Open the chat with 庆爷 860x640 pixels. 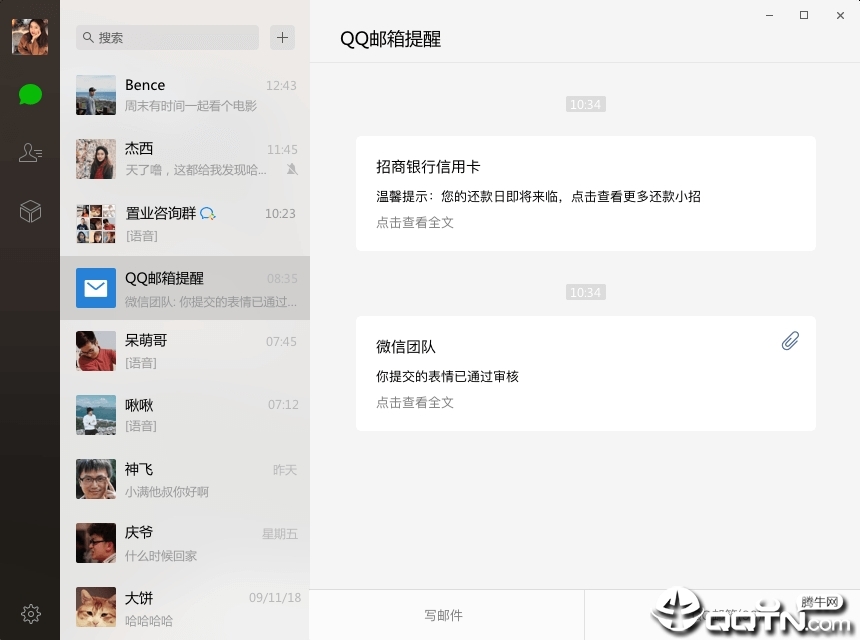click(185, 543)
